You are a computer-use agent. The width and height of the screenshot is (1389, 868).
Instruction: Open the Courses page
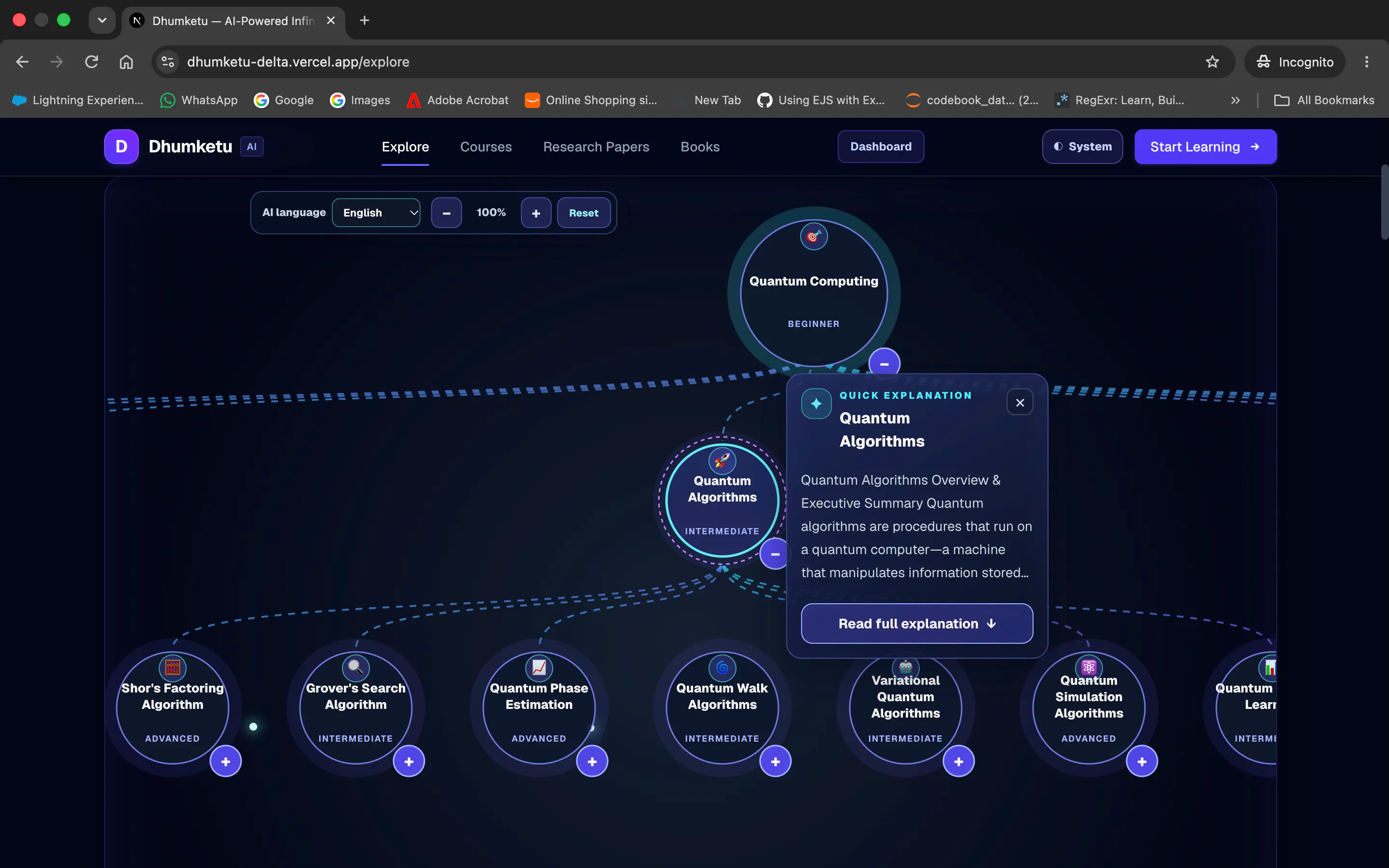click(x=486, y=147)
